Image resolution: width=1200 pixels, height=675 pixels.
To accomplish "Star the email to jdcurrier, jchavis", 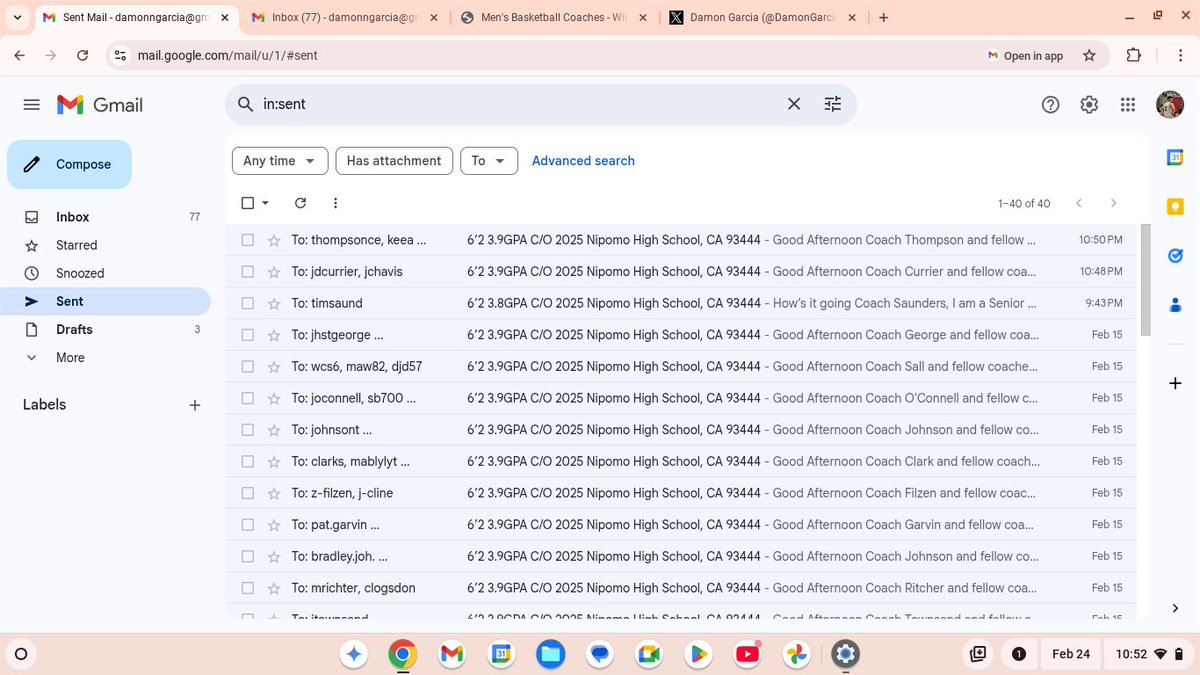I will click(274, 271).
